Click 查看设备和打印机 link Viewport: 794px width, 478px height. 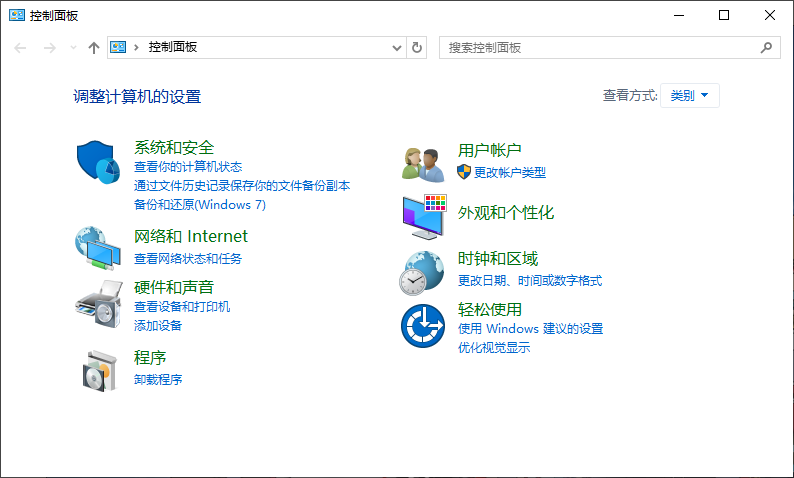pyautogui.click(x=182, y=307)
